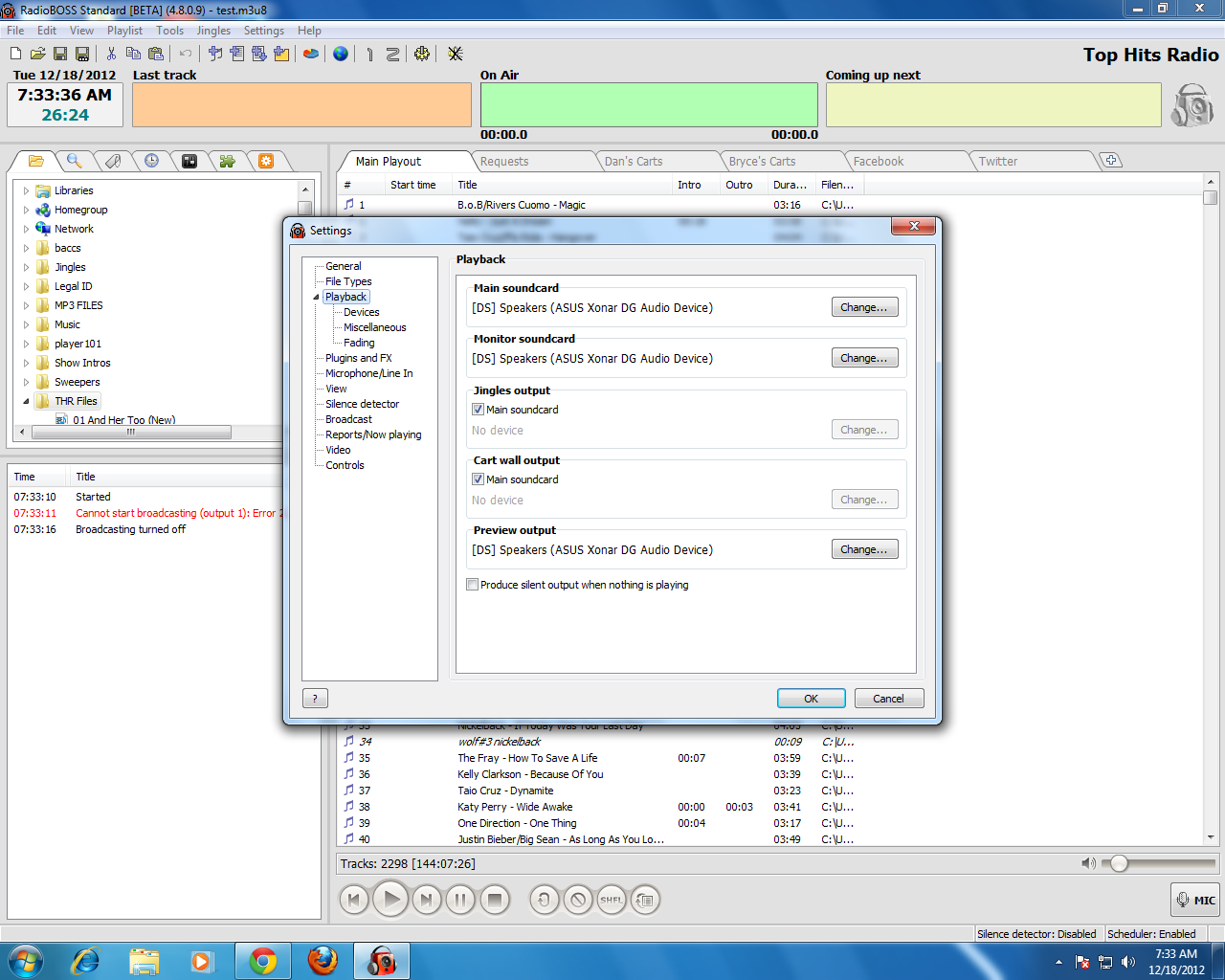
Task: Open the magnifier search tab in left panel
Action: (74, 161)
